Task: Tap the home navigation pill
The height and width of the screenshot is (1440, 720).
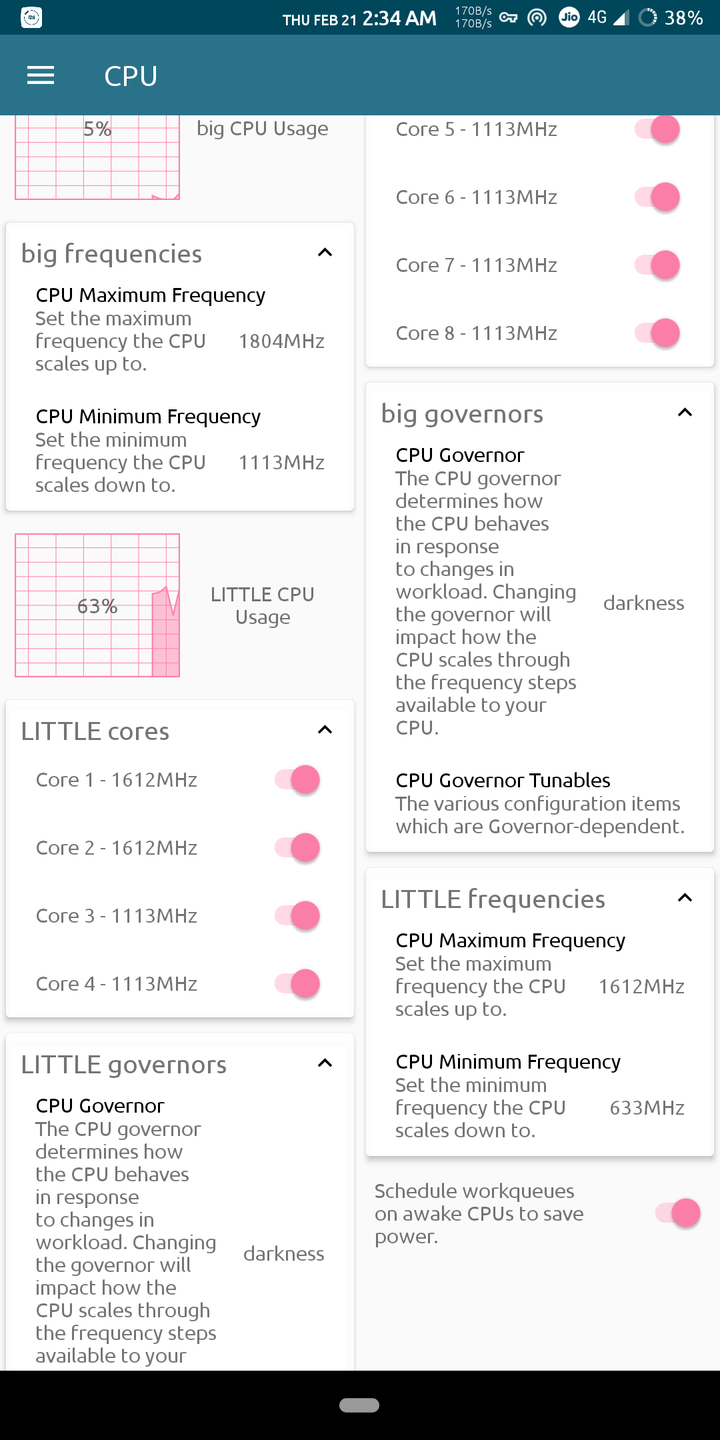Action: (359, 1405)
